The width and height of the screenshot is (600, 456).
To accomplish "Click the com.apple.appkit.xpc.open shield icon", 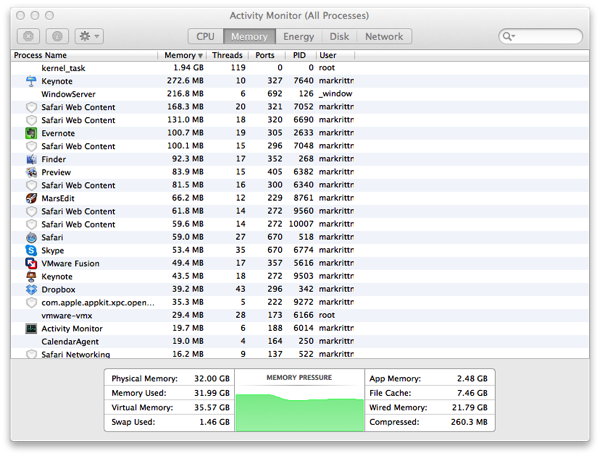I will 31,302.
